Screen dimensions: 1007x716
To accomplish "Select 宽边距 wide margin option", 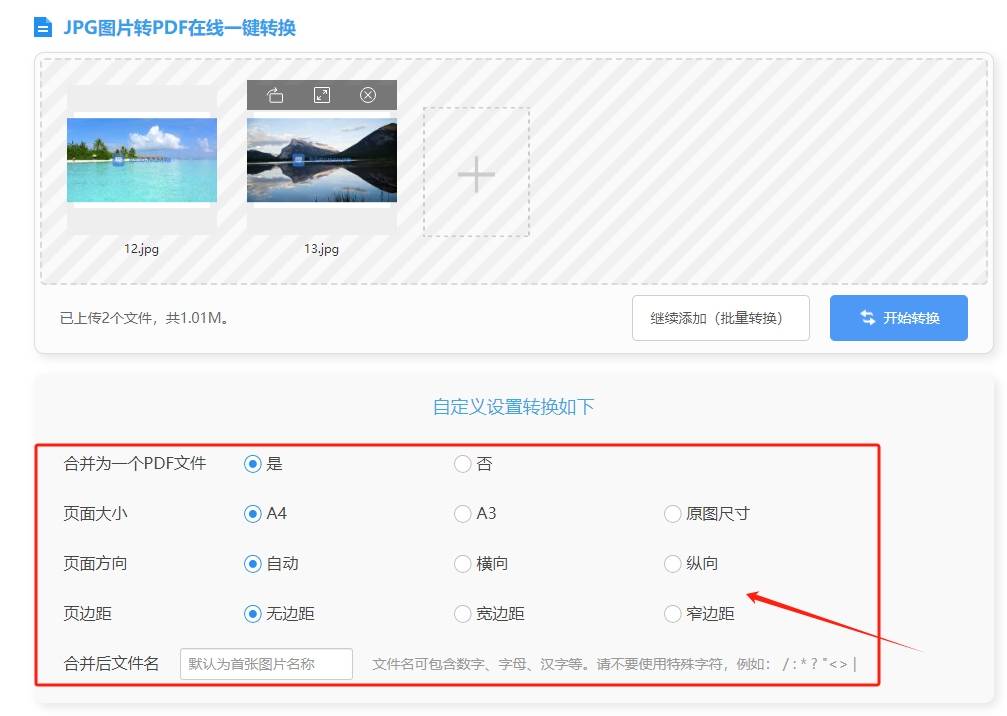I will 461,614.
